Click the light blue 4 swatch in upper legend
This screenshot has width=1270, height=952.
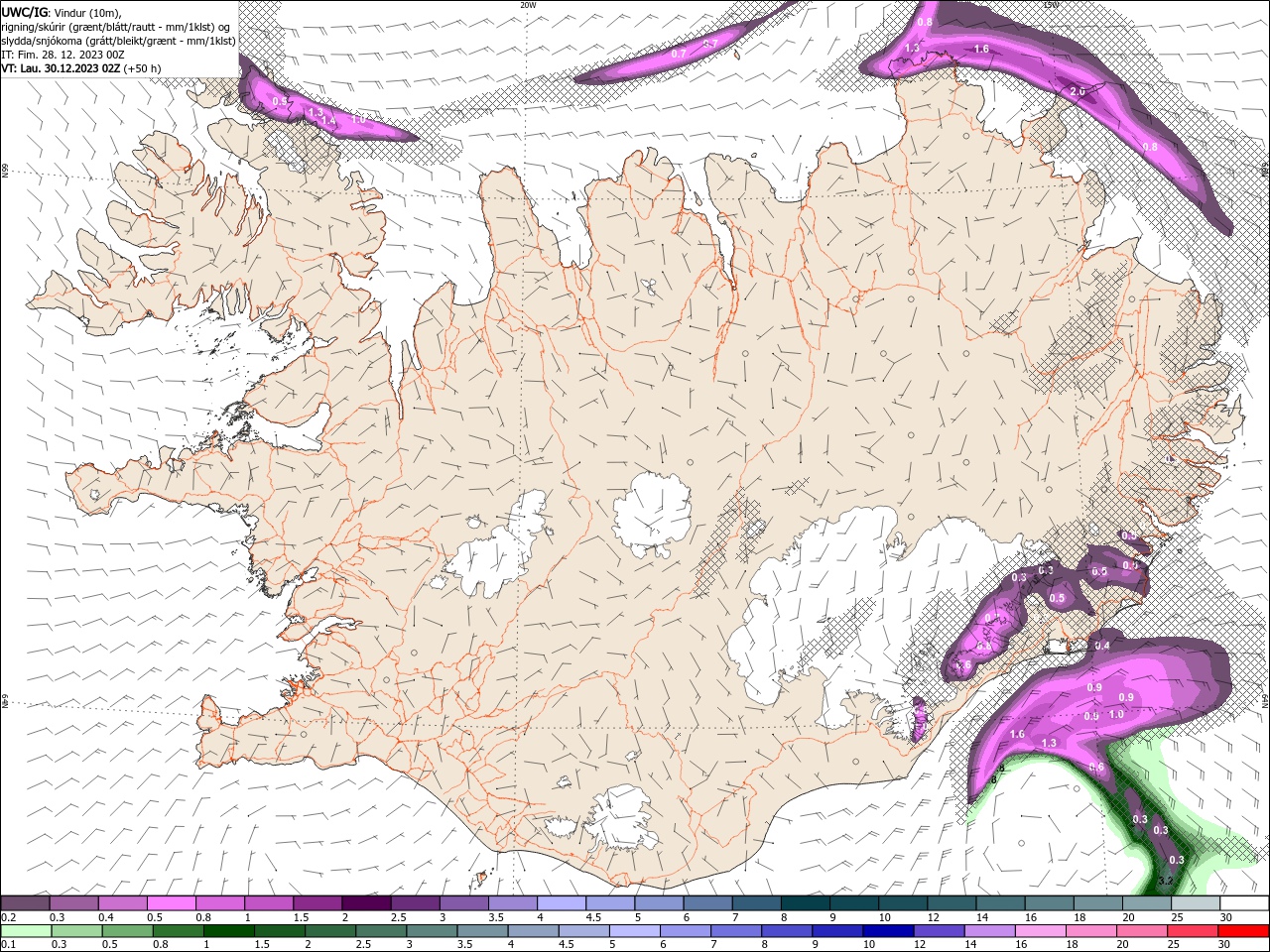coord(562,903)
